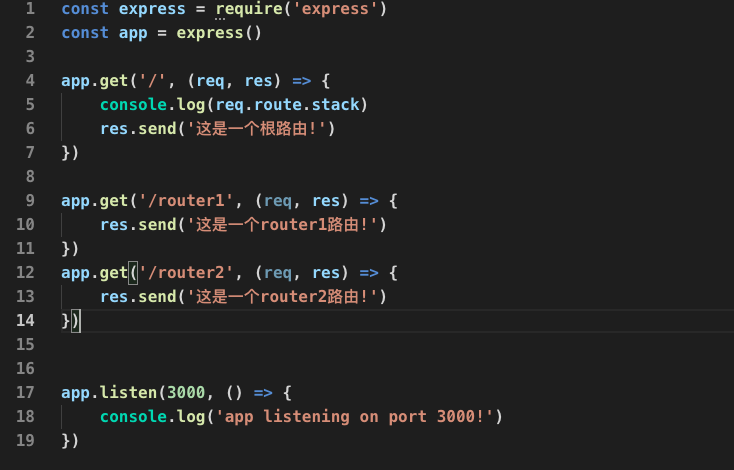Click the closing brace on line 11
This screenshot has width=734, height=470.
pos(66,249)
